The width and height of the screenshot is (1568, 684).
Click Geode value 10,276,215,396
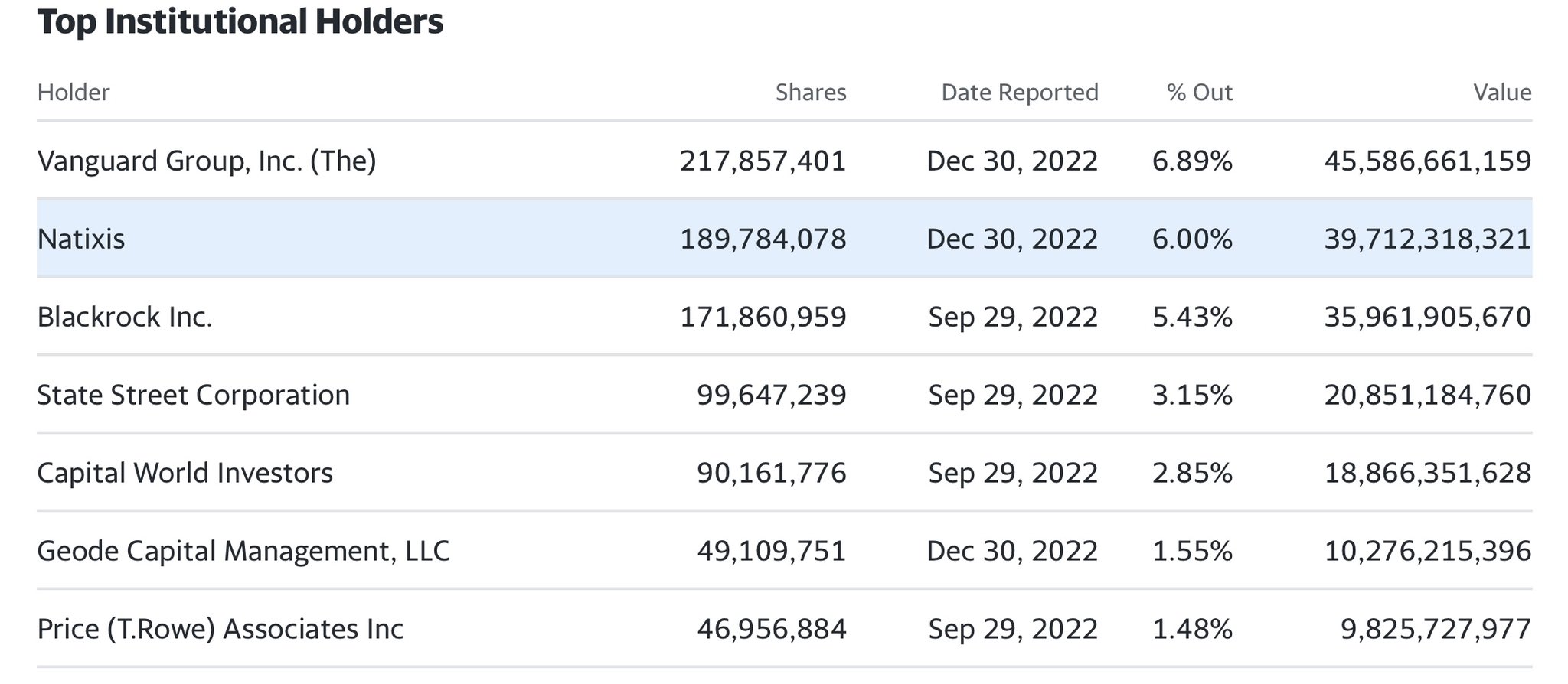[1428, 552]
